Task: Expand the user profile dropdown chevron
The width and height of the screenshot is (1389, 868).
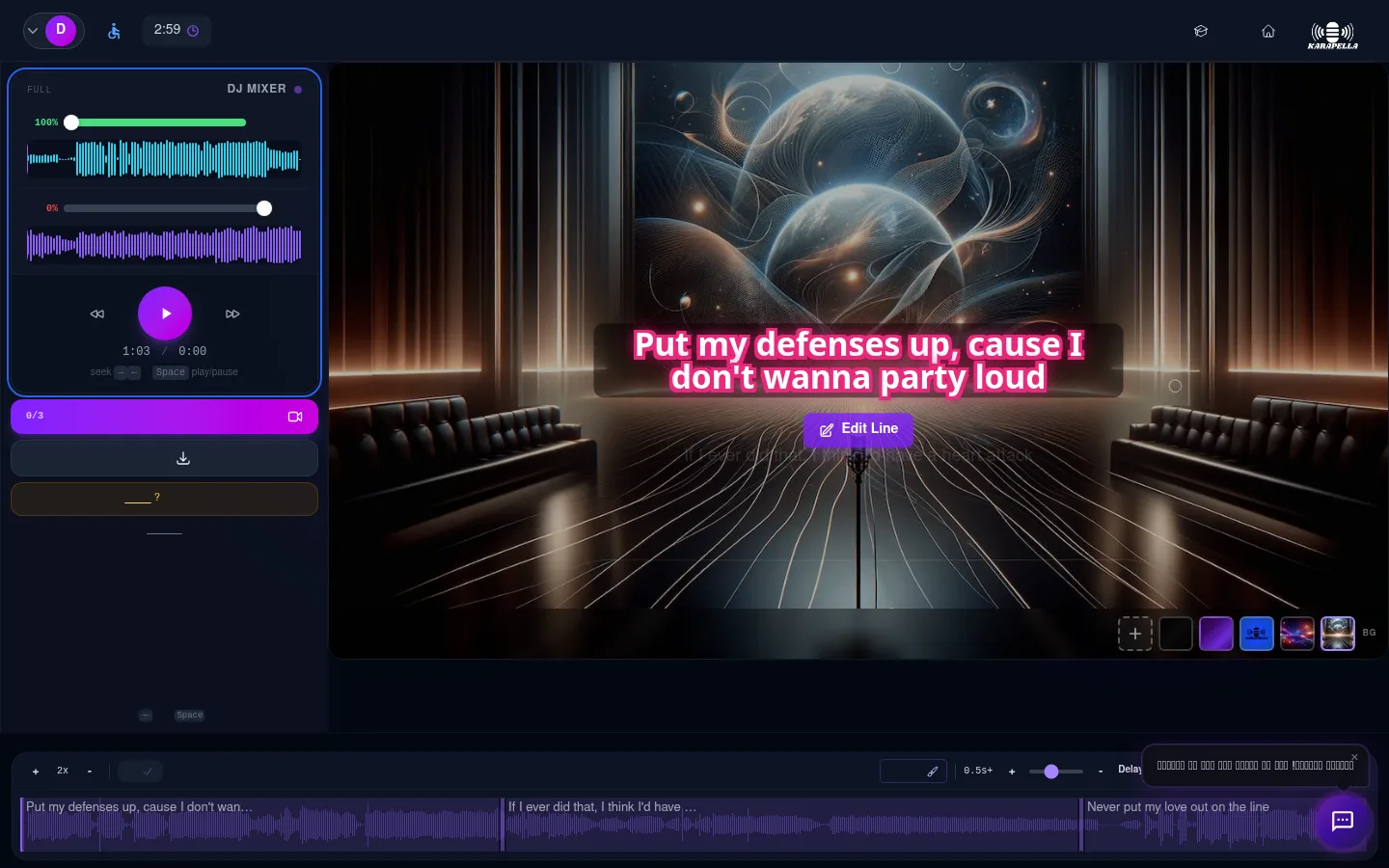Action: click(x=33, y=31)
